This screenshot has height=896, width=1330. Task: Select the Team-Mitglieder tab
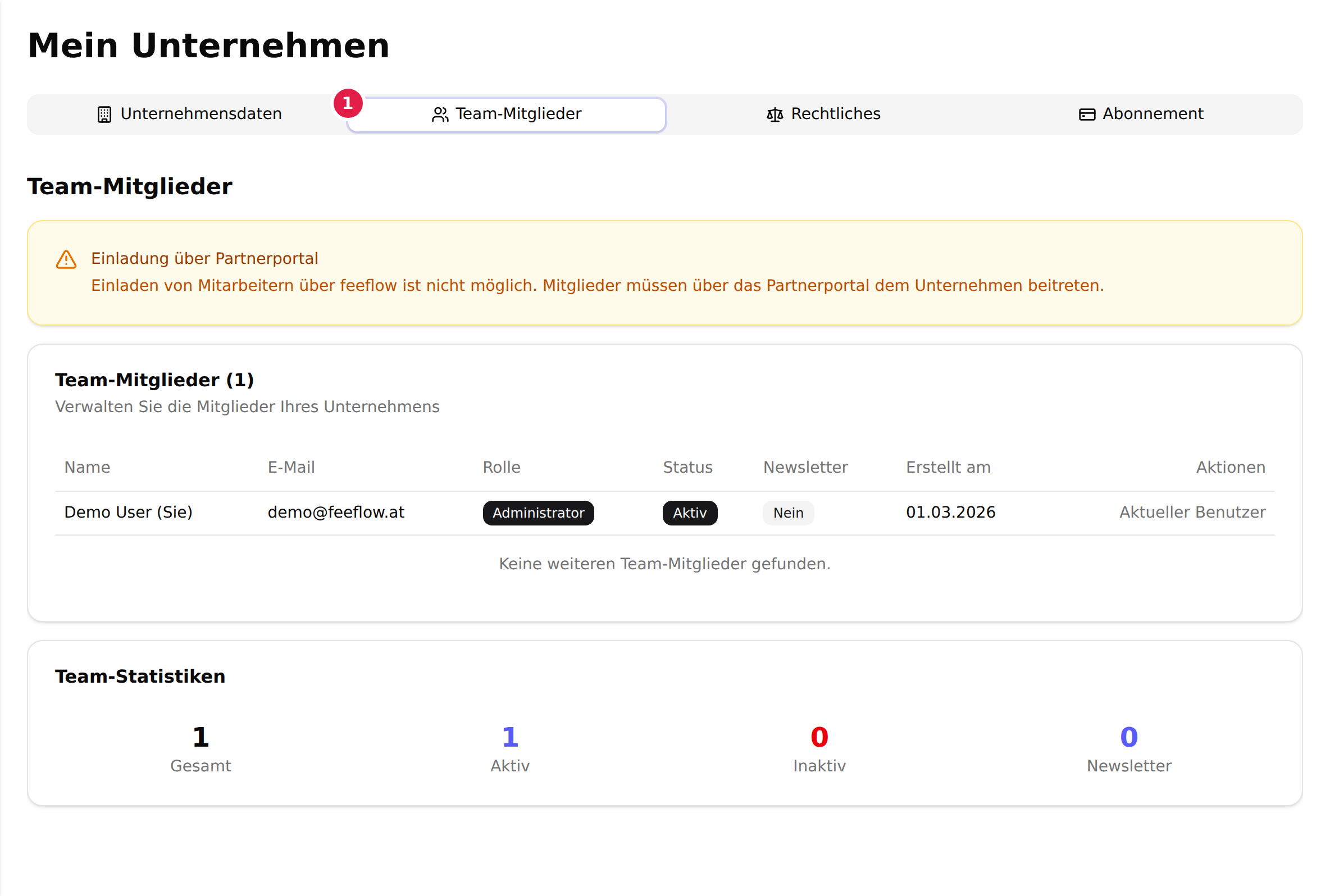point(506,115)
